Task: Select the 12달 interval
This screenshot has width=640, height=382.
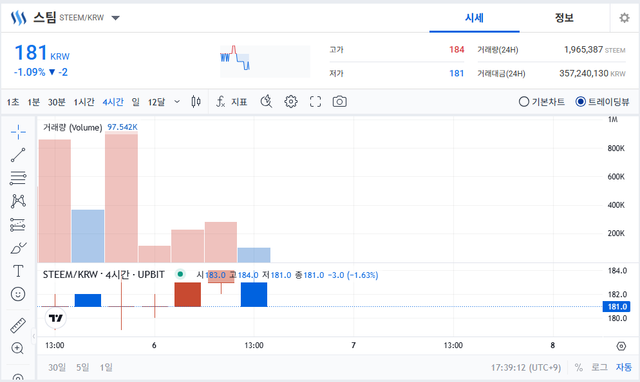Action: (156, 102)
